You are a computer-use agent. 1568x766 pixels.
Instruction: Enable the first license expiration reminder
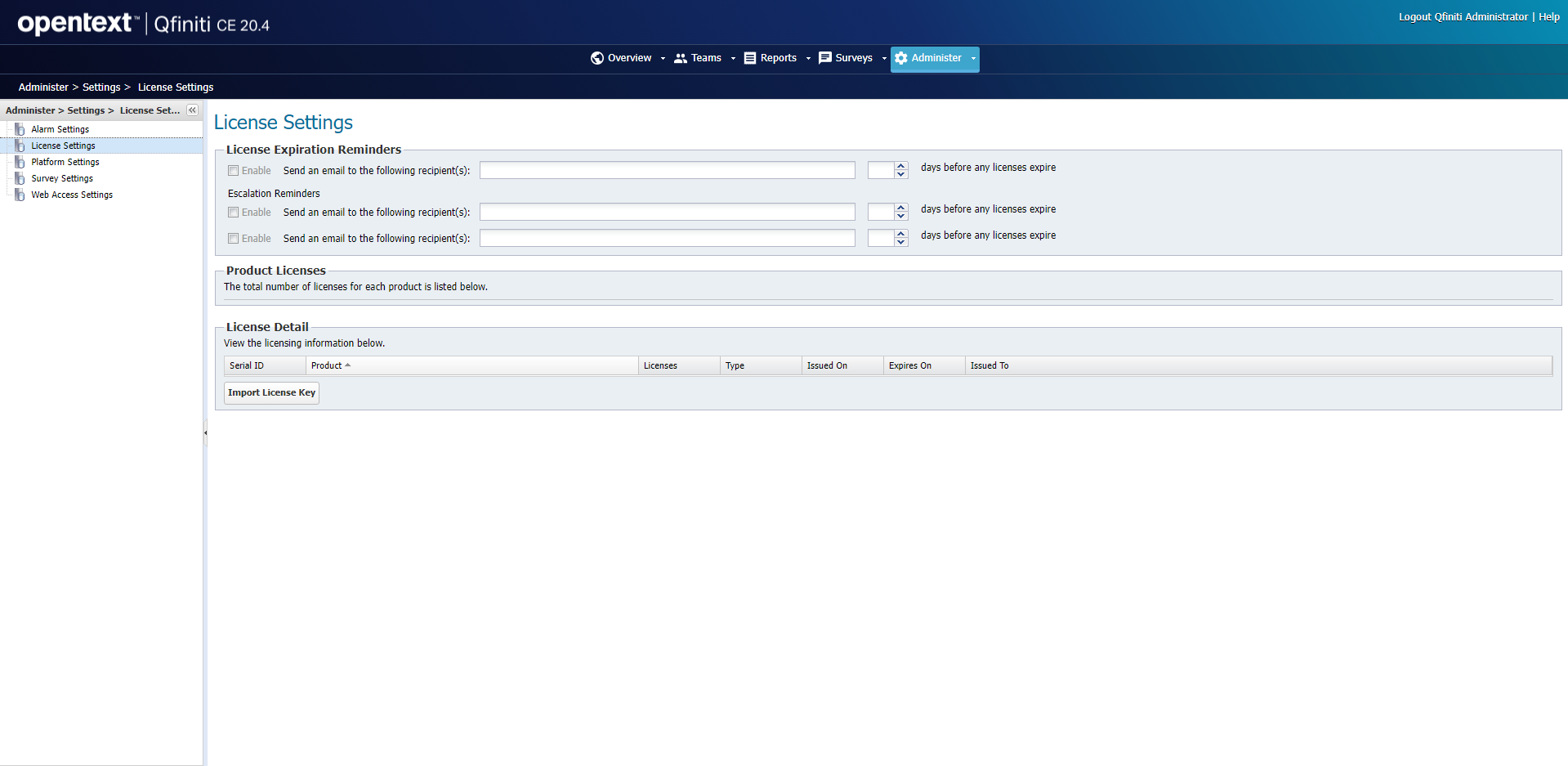pos(233,170)
